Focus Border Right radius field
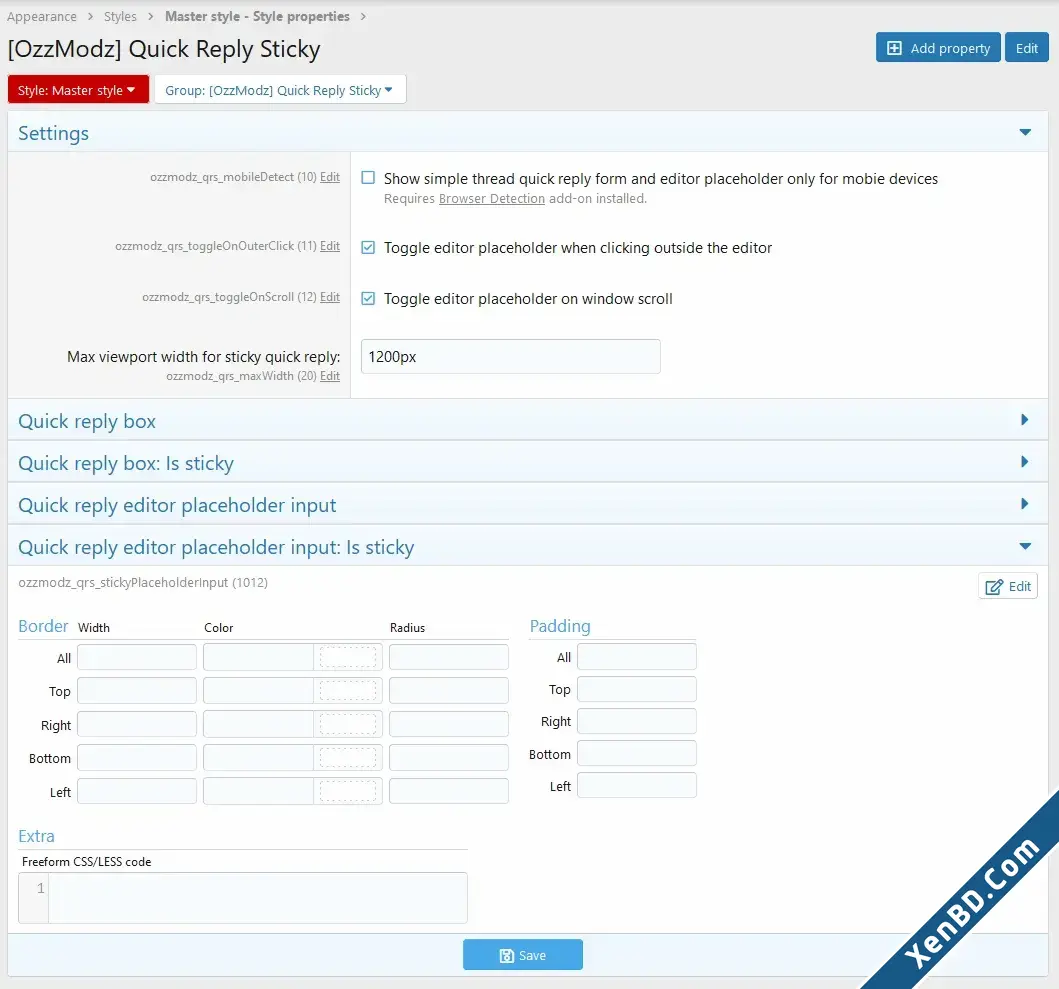Image resolution: width=1059 pixels, height=989 pixels. point(449,724)
